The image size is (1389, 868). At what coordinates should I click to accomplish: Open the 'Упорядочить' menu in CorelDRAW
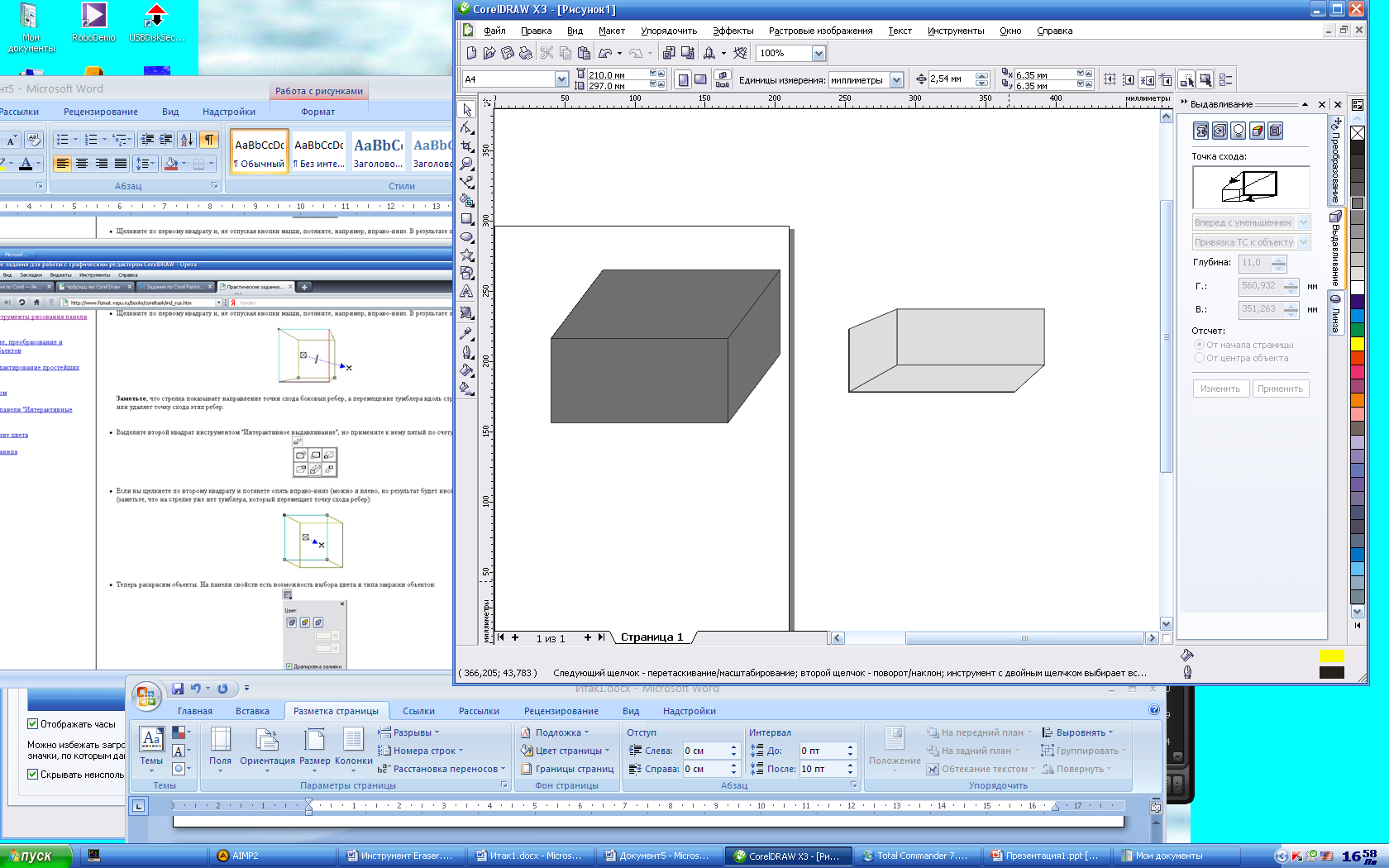(669, 31)
